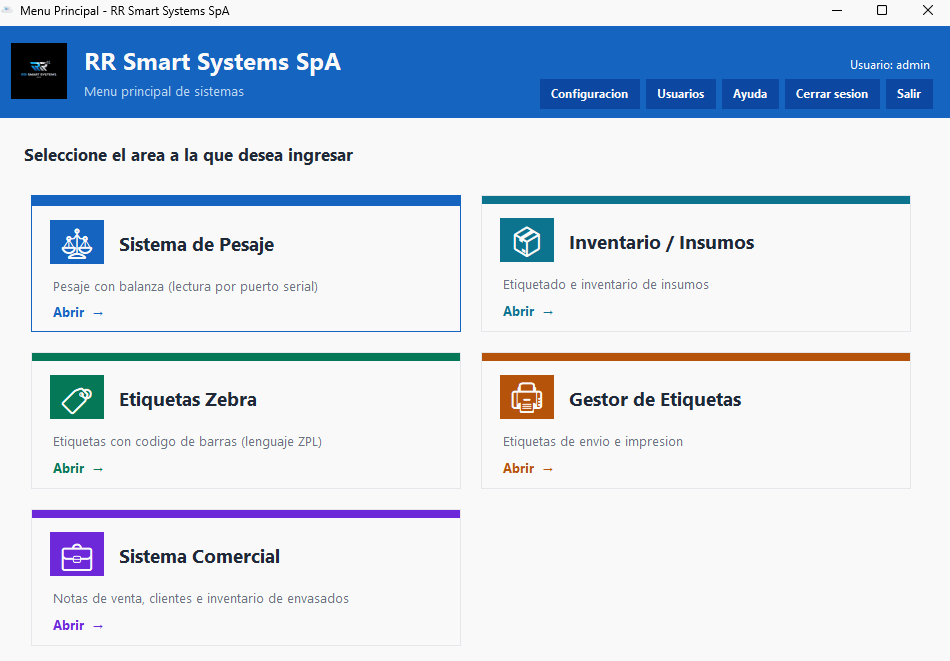The width and height of the screenshot is (950, 661).
Task: Click the 'RR Smart Systems SpA' header title
Action: (213, 62)
